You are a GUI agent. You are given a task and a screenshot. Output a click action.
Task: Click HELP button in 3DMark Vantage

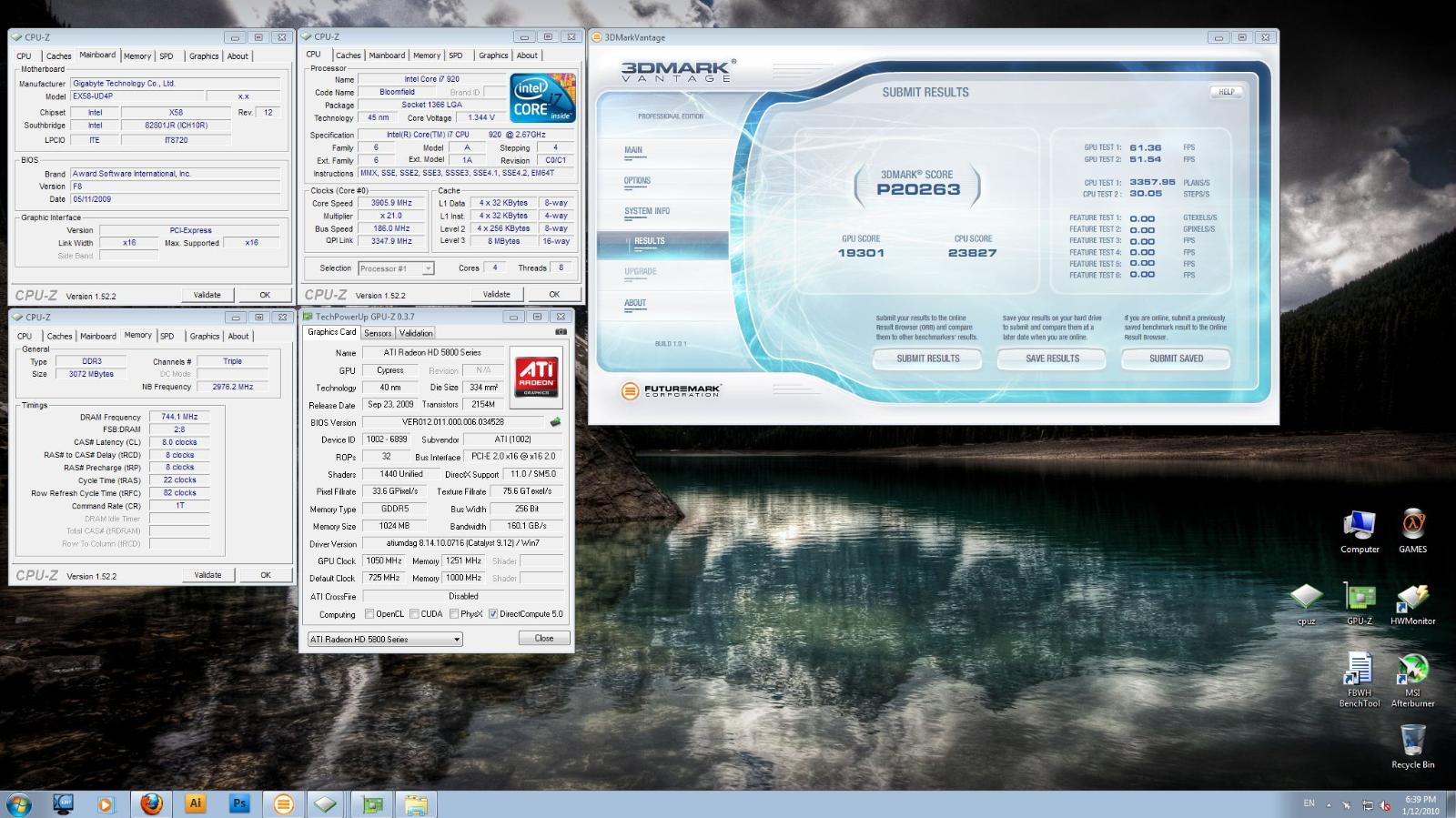[1227, 92]
